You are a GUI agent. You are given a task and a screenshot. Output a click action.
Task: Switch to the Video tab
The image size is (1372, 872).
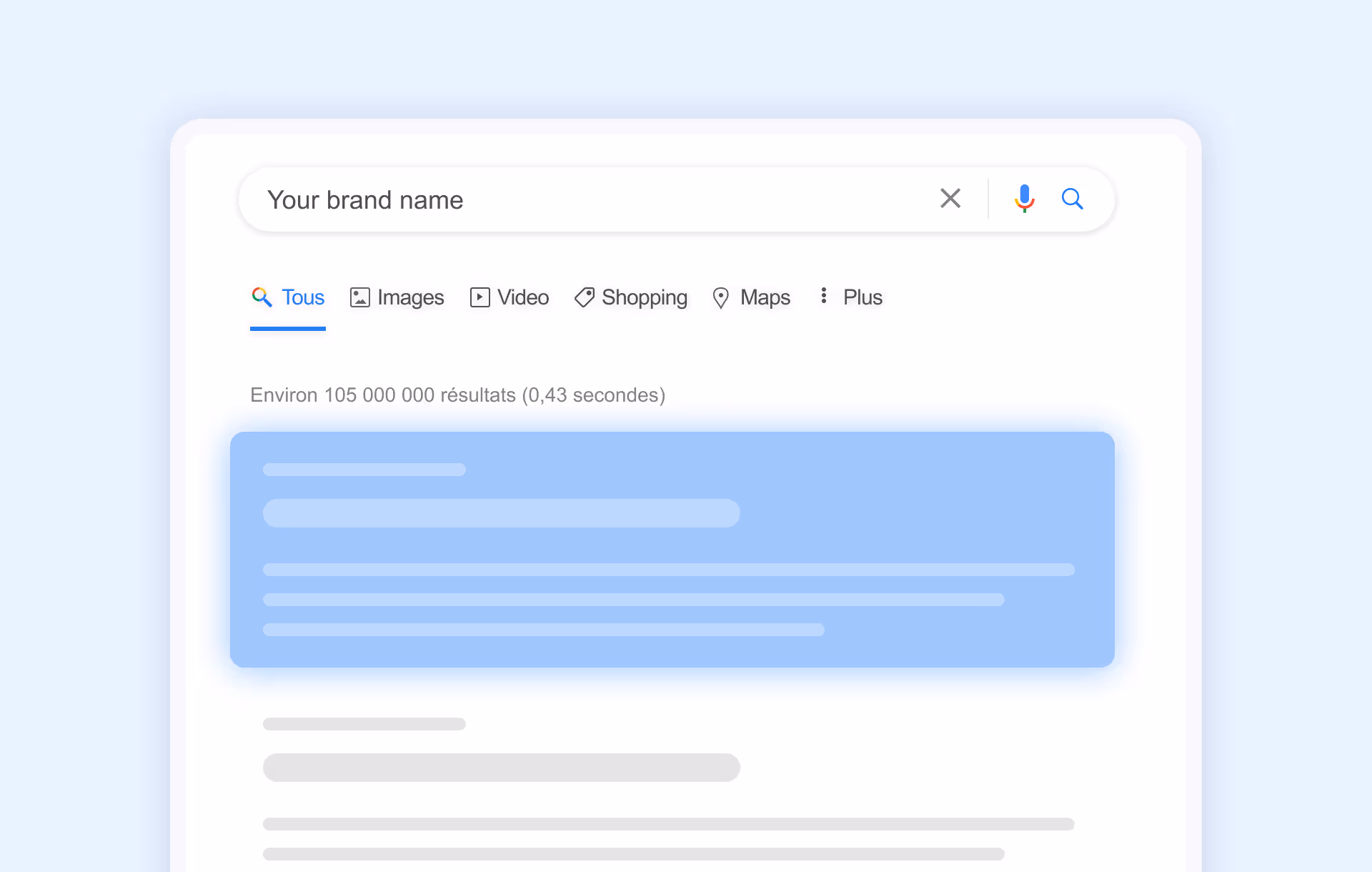(523, 297)
